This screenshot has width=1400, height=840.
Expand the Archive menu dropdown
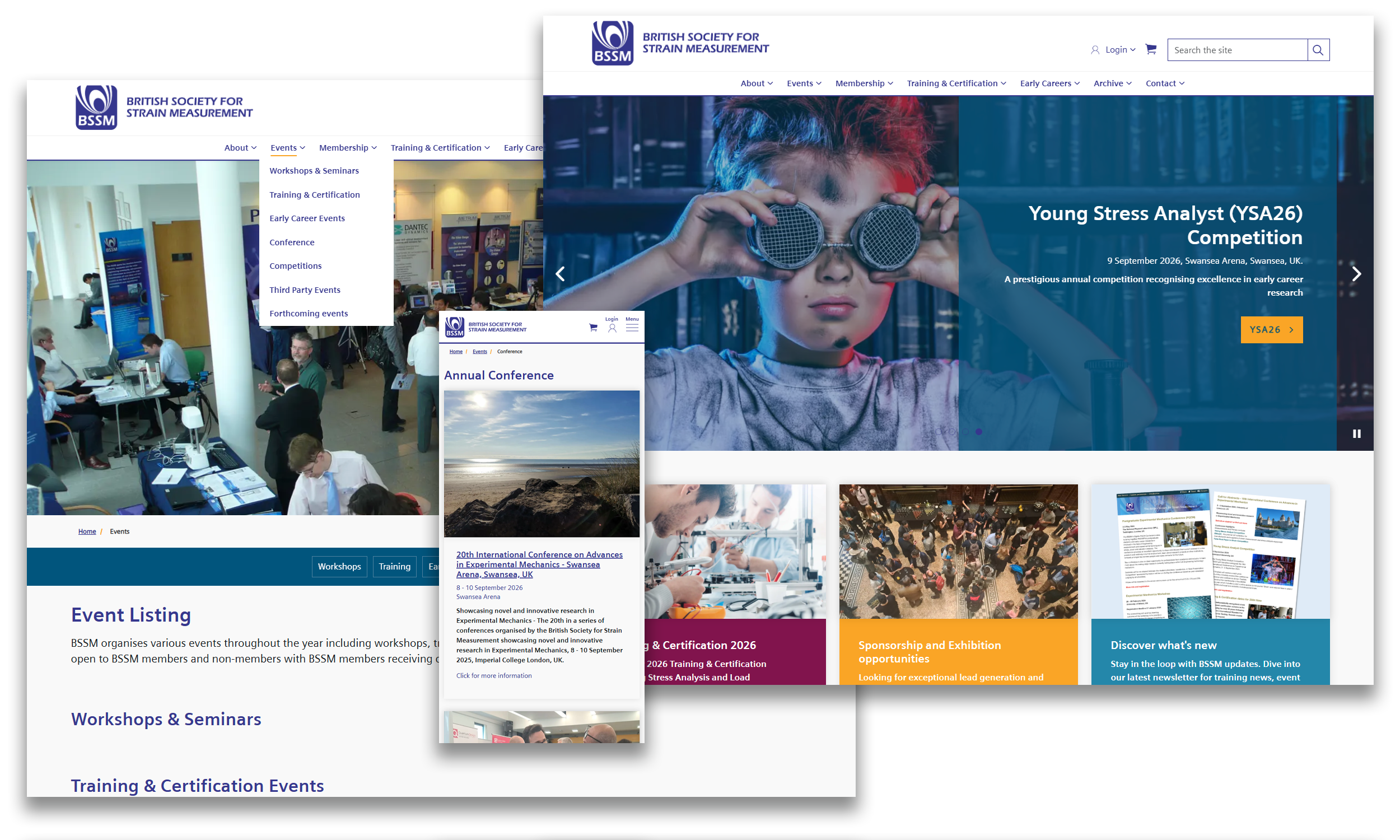click(1112, 83)
